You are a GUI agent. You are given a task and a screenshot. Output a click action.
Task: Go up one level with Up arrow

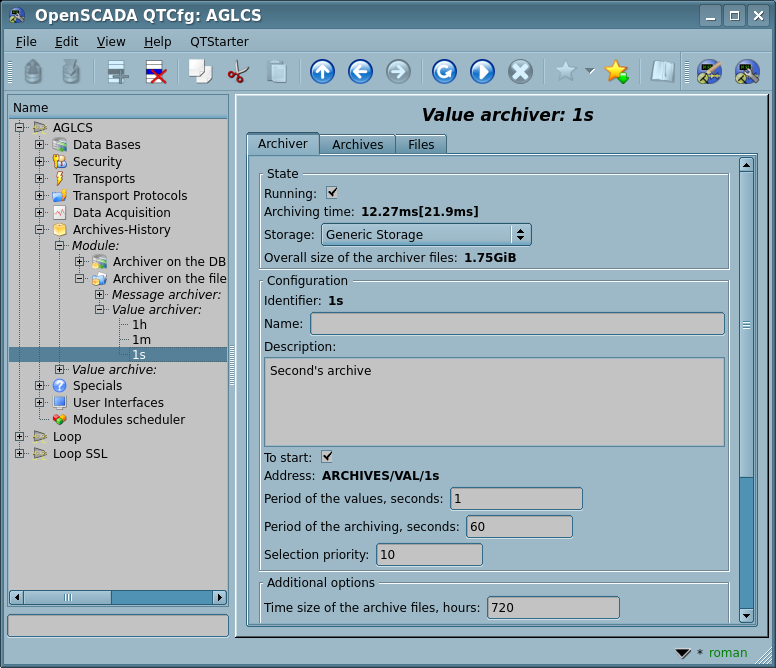[x=322, y=71]
